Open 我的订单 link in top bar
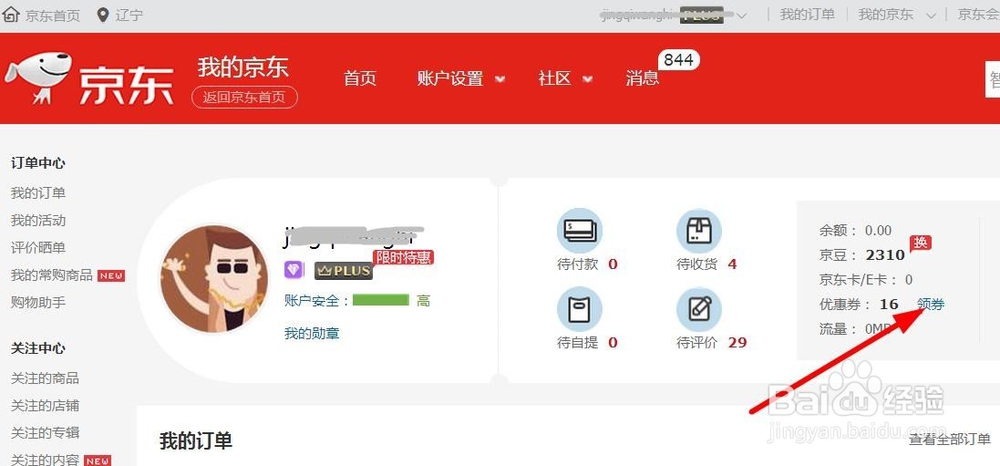This screenshot has height=466, width=1000. [807, 15]
